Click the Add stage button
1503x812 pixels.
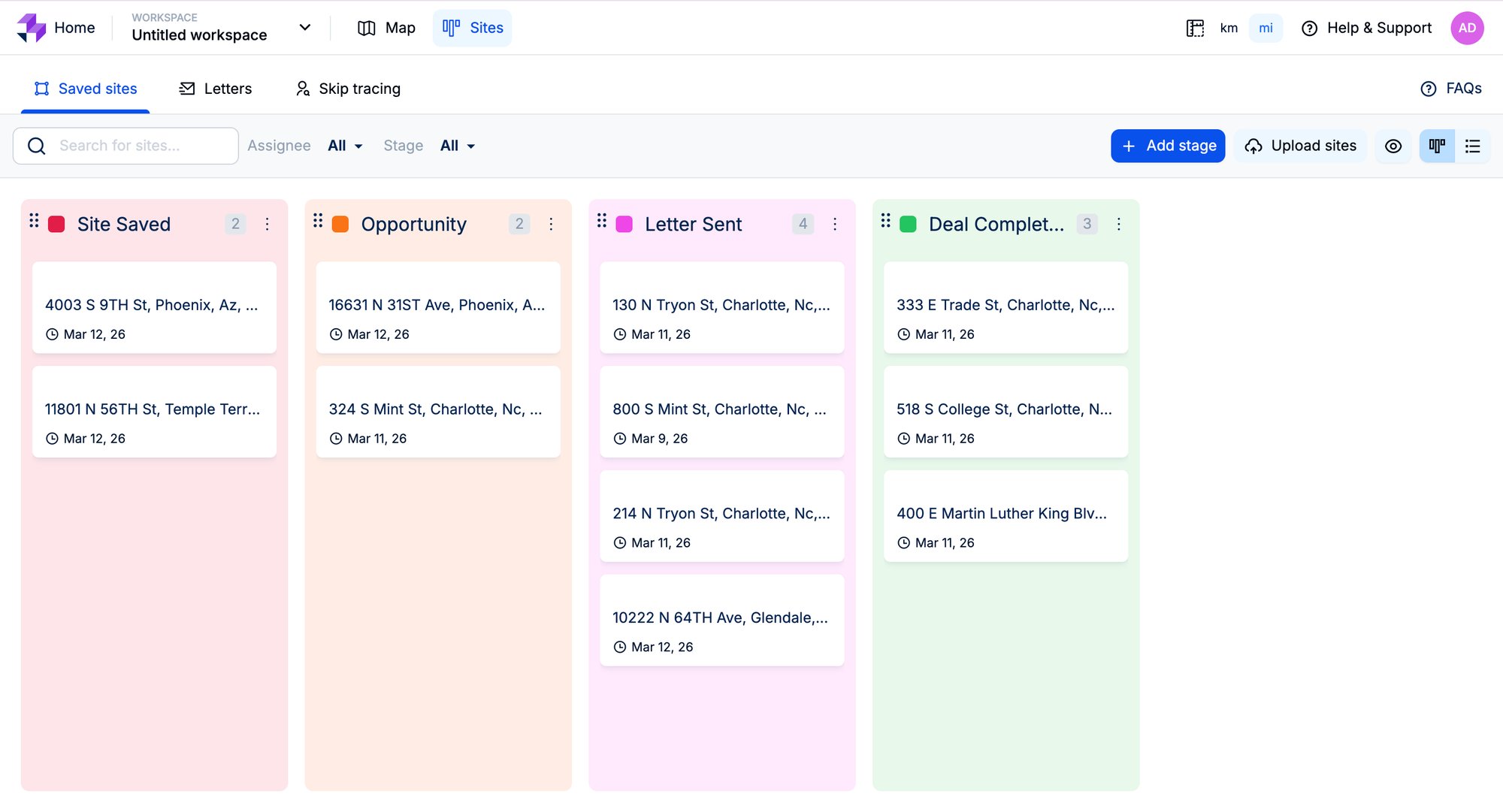pos(1168,146)
